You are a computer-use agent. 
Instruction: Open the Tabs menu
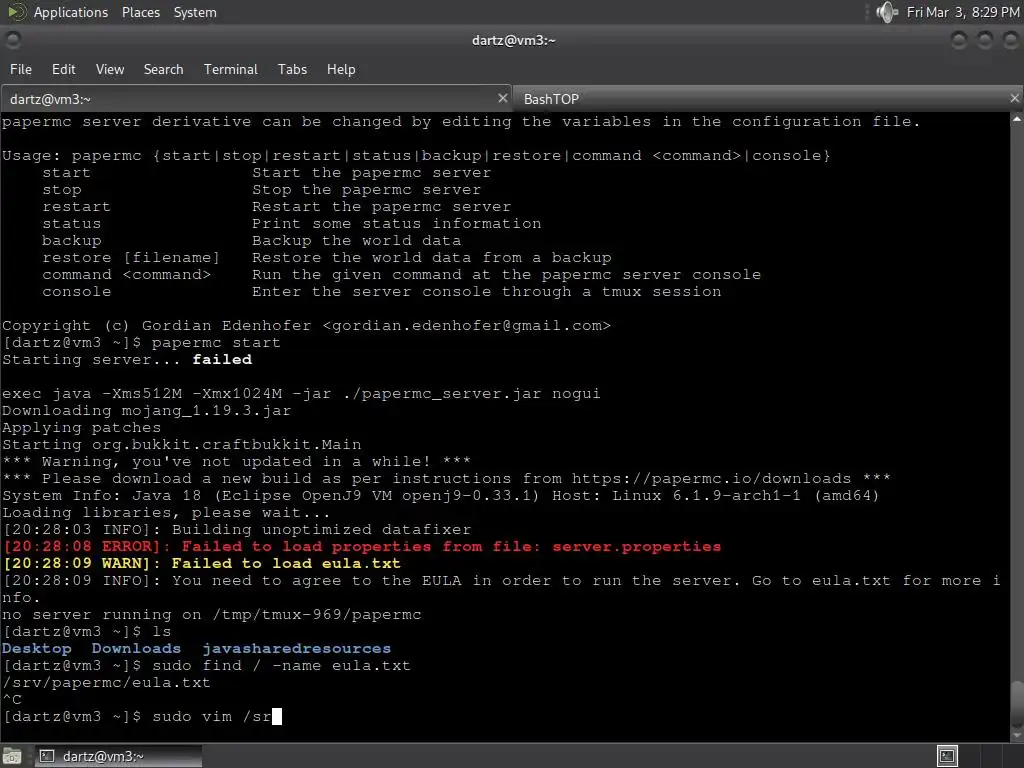point(292,69)
